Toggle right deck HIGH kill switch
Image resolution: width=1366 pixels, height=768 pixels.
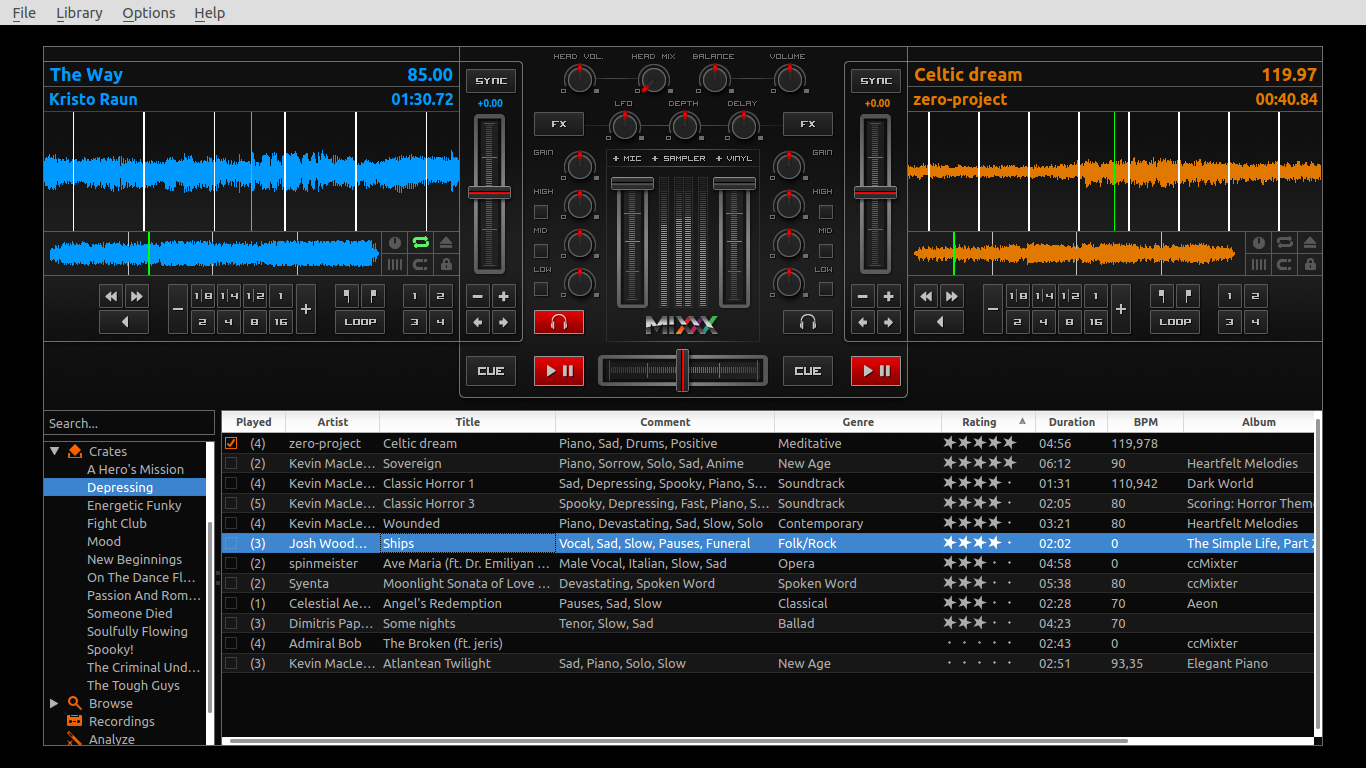(x=826, y=212)
